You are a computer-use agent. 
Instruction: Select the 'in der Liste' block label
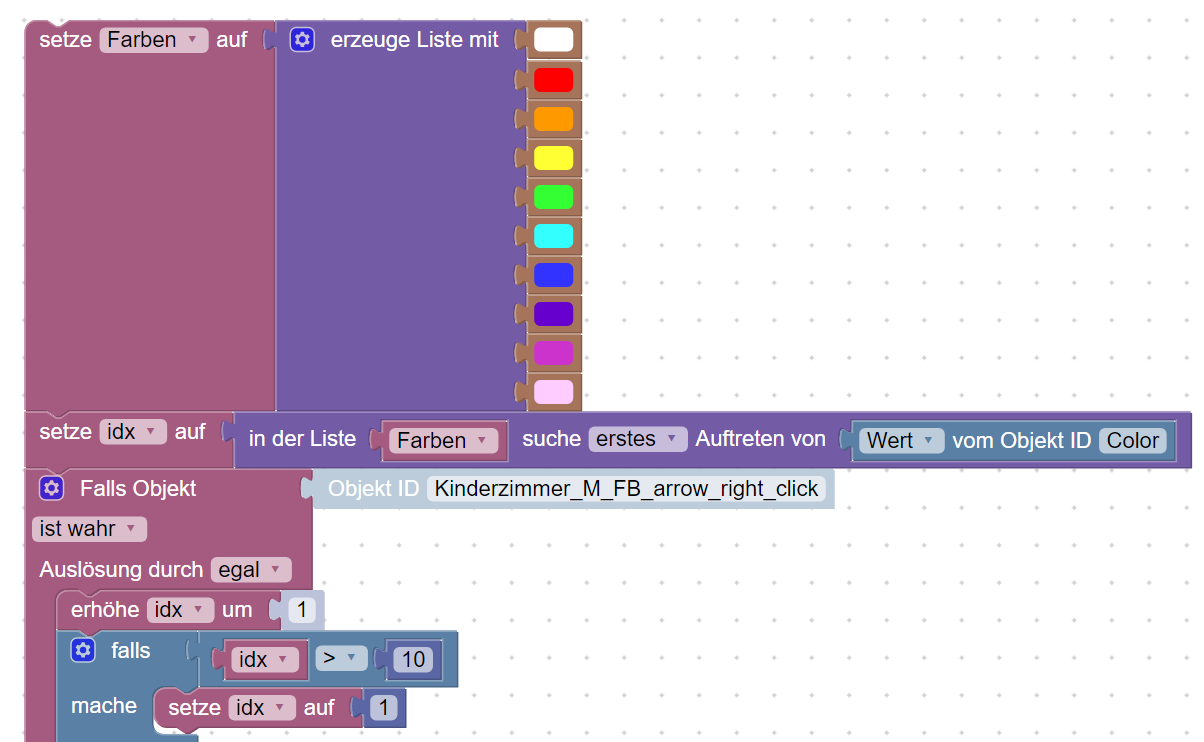(302, 439)
